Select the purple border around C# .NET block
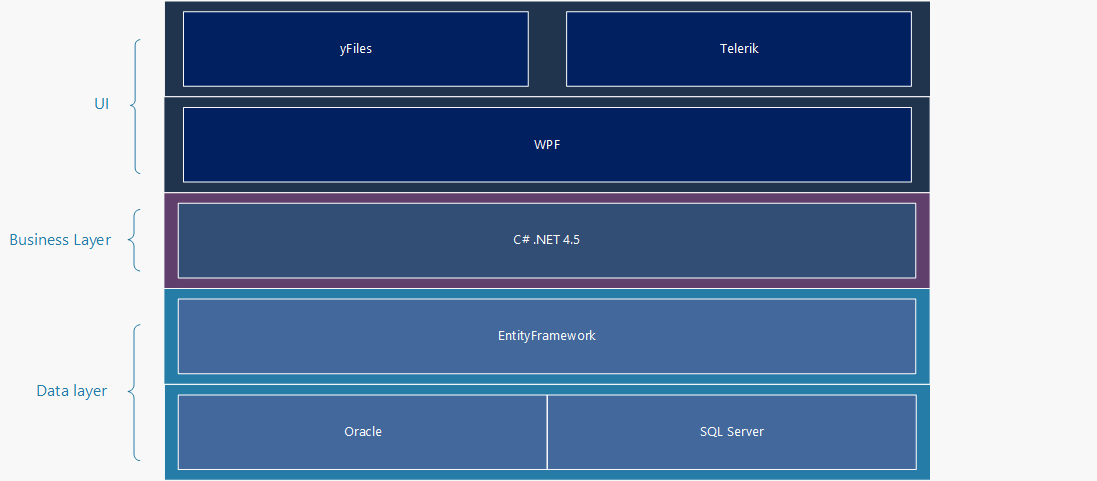 [x=923, y=240]
